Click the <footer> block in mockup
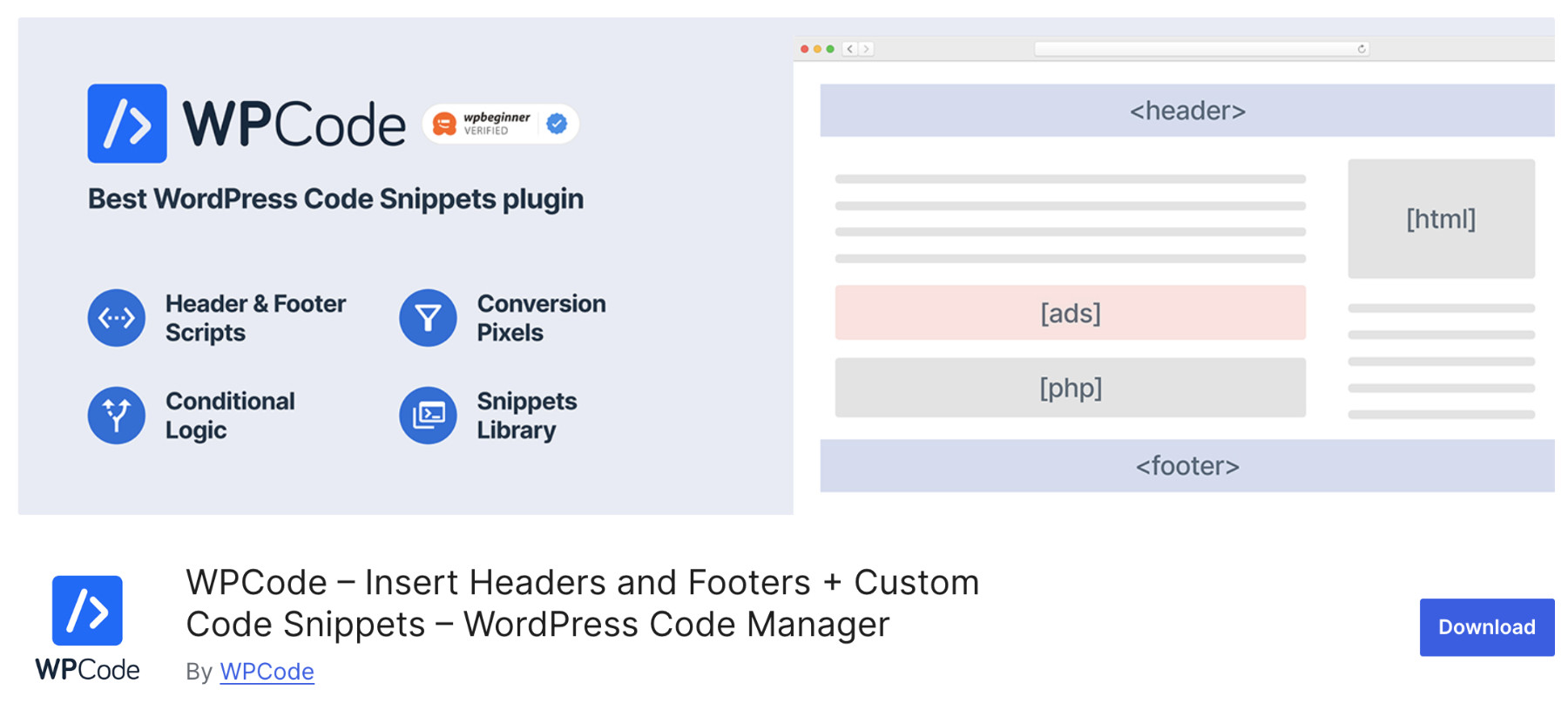This screenshot has height=717, width=1568. pos(1187,466)
